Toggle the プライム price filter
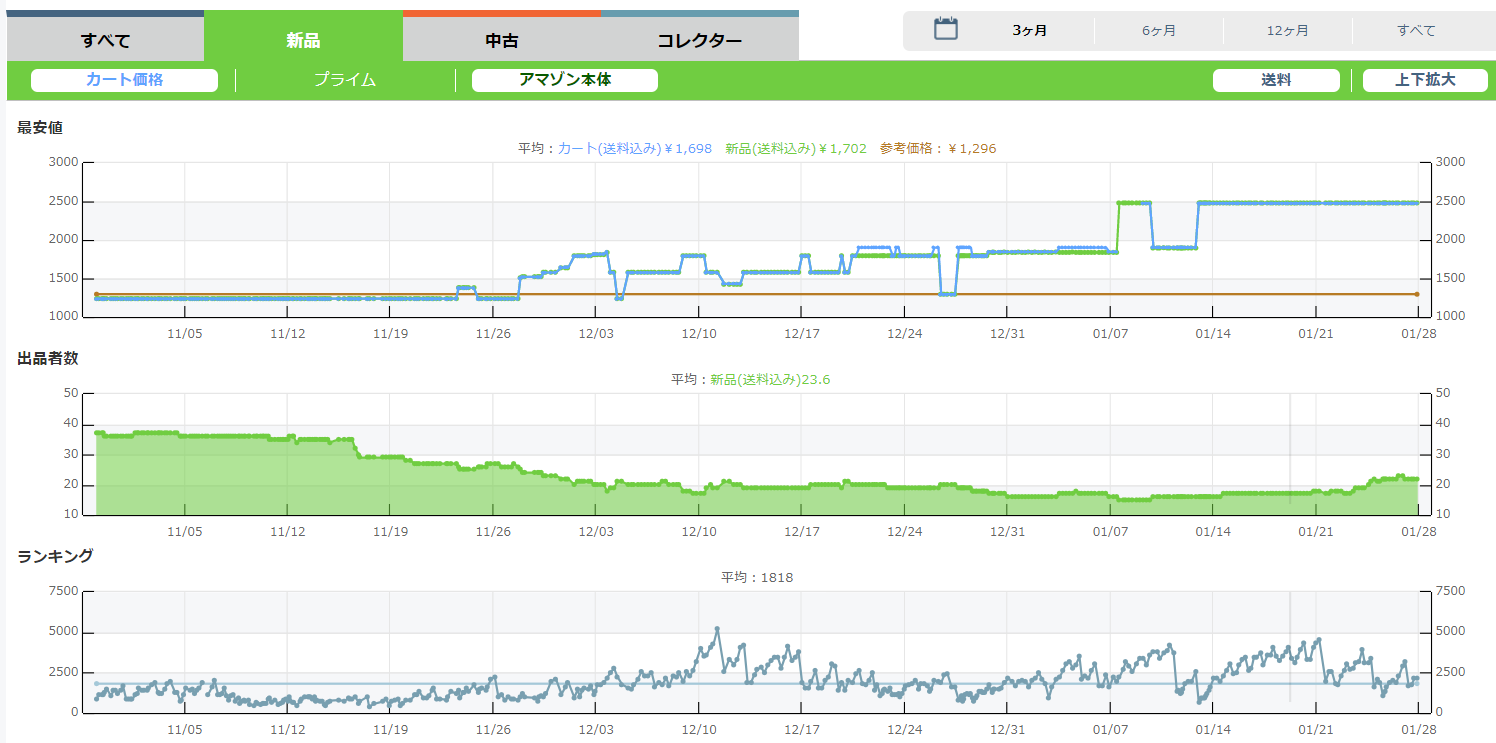The width and height of the screenshot is (1496, 743). 345,80
